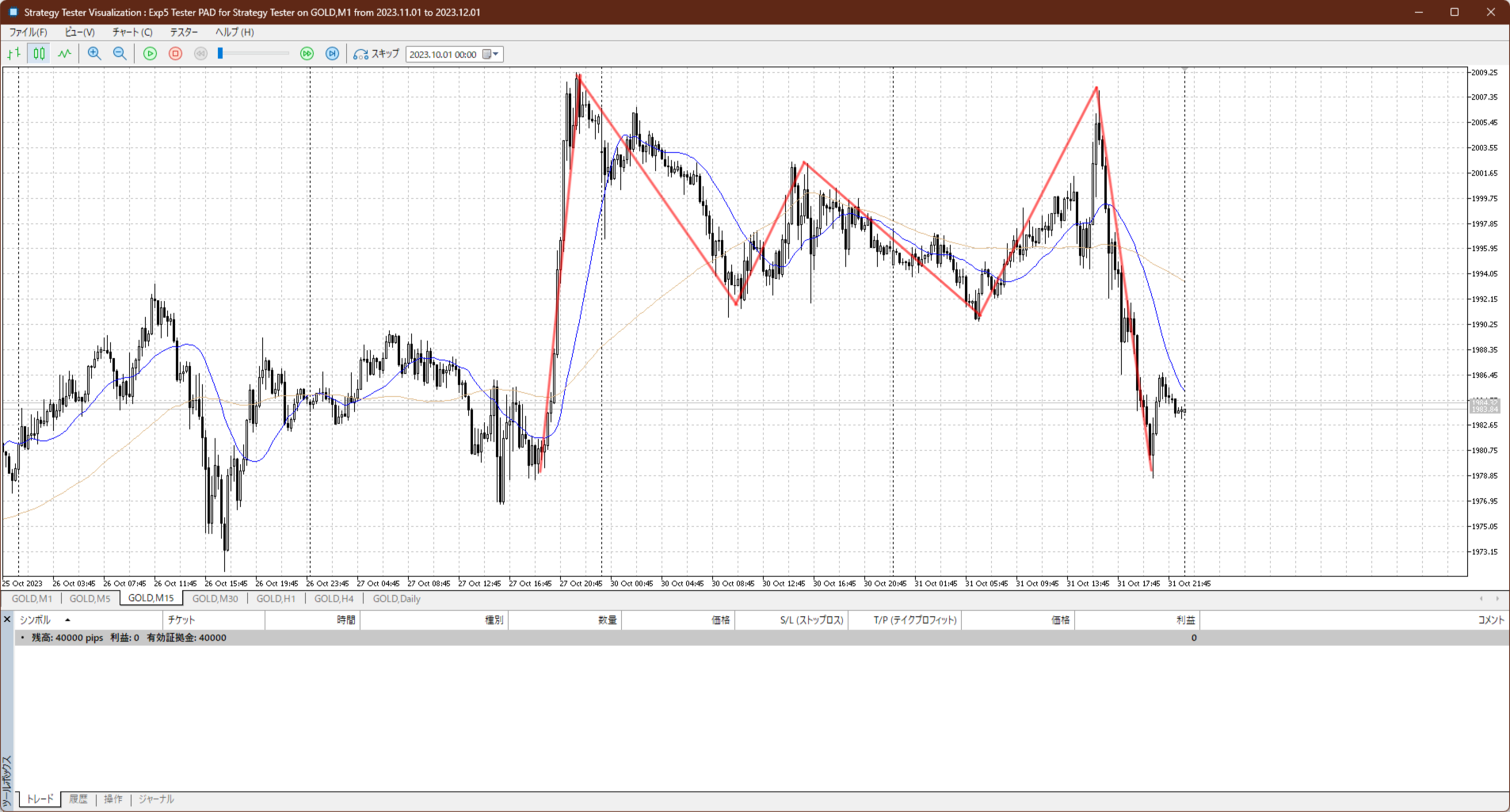Click the playback speed slider

pyautogui.click(x=254, y=54)
